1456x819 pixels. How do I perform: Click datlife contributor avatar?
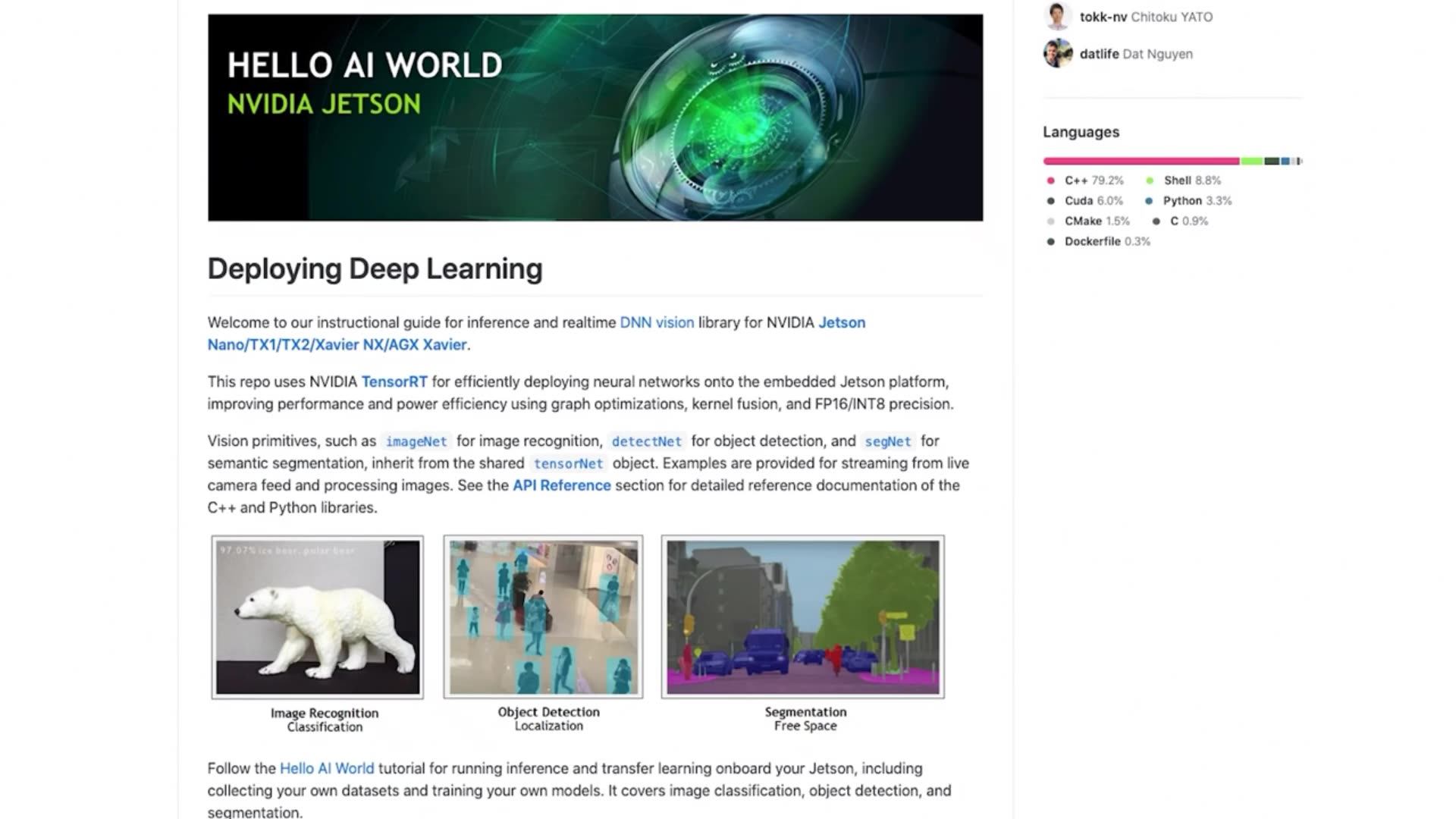tap(1057, 53)
